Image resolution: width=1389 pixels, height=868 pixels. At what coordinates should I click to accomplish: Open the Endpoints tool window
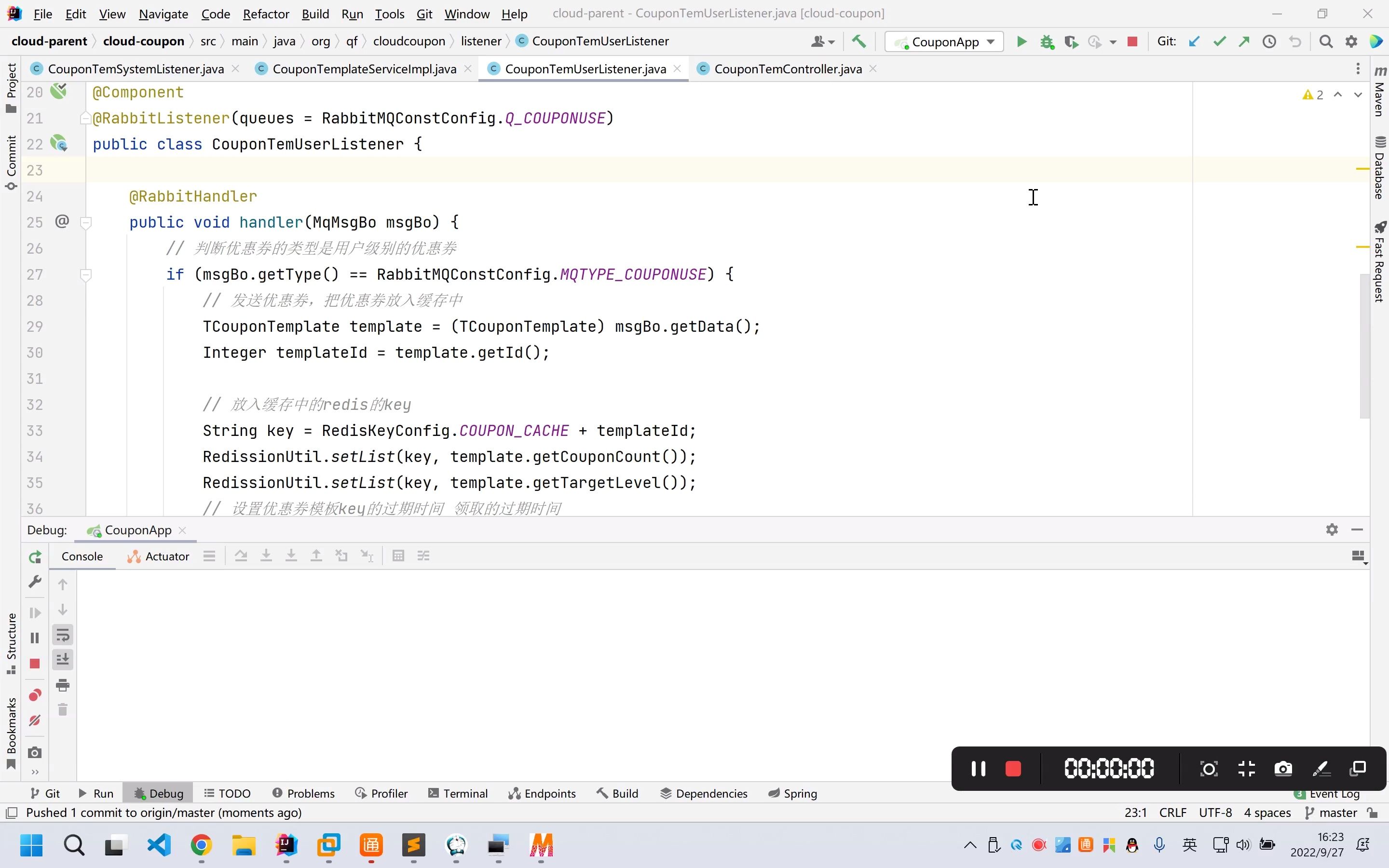pyautogui.click(x=542, y=793)
